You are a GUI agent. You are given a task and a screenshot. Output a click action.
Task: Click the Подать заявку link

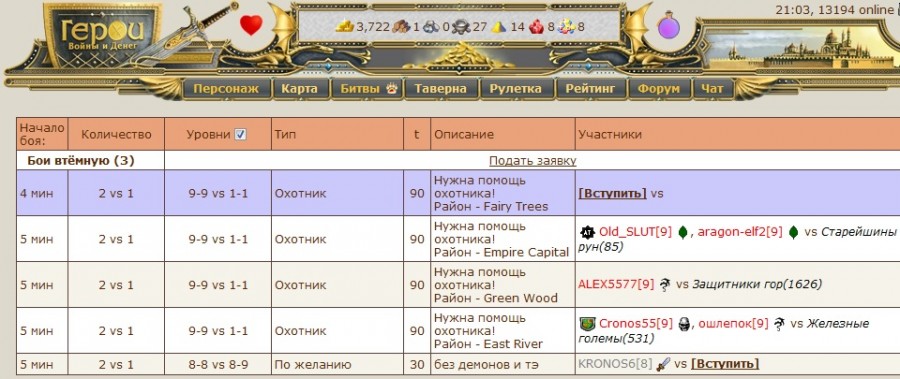tap(533, 161)
